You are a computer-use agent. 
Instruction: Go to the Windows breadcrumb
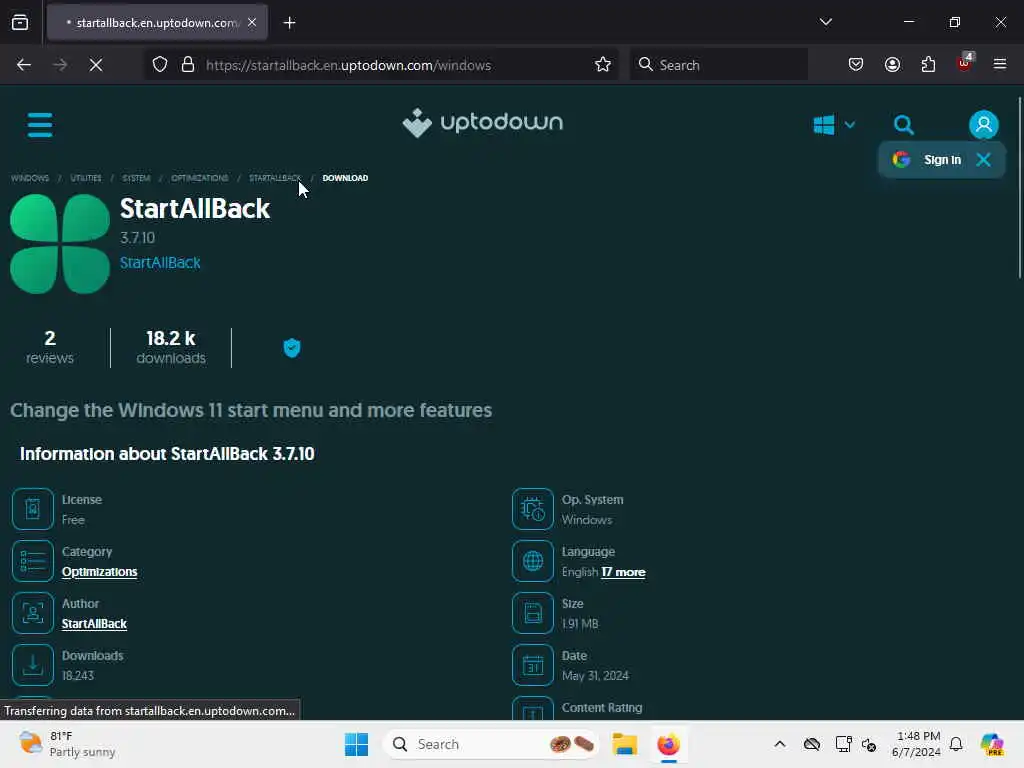pos(29,178)
